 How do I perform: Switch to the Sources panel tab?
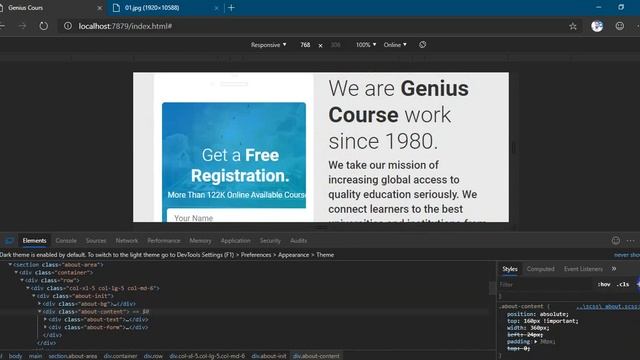point(96,241)
